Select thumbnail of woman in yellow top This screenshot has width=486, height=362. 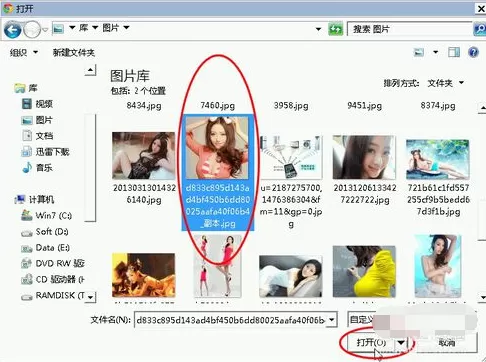coord(364,271)
